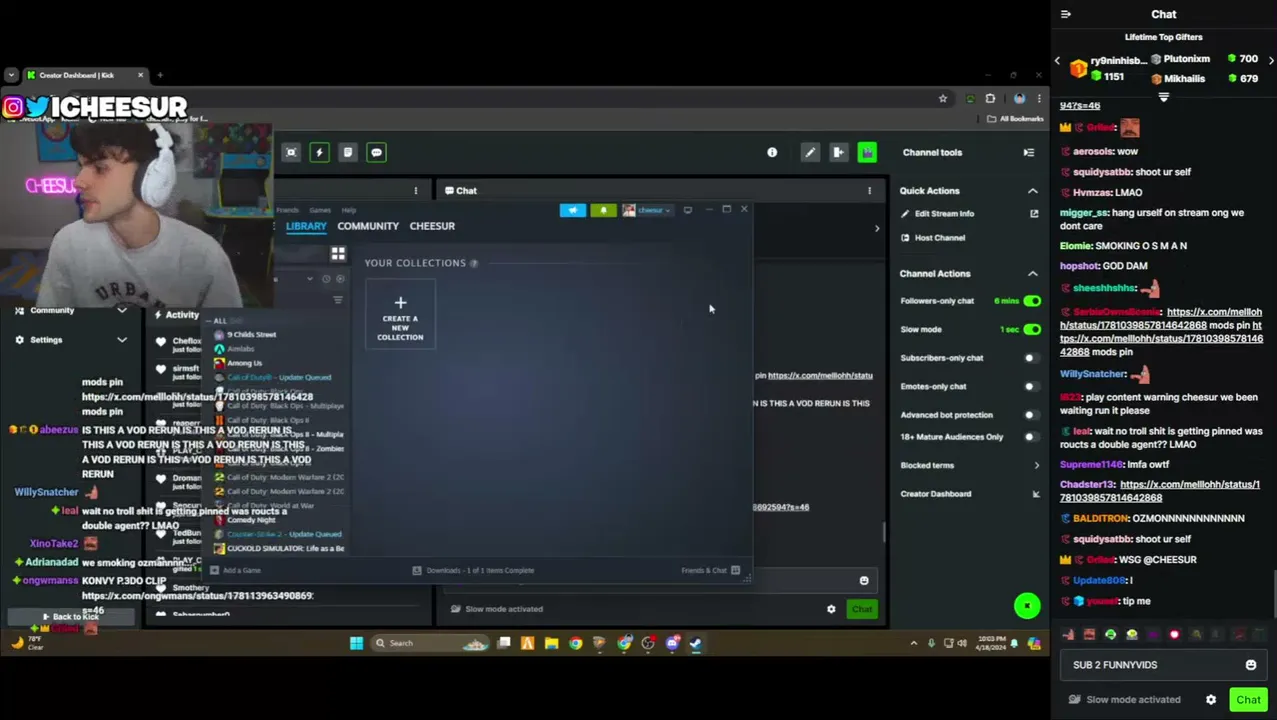Image resolution: width=1277 pixels, height=720 pixels.
Task: Show next top gifters arrow
Action: [x=1271, y=60]
